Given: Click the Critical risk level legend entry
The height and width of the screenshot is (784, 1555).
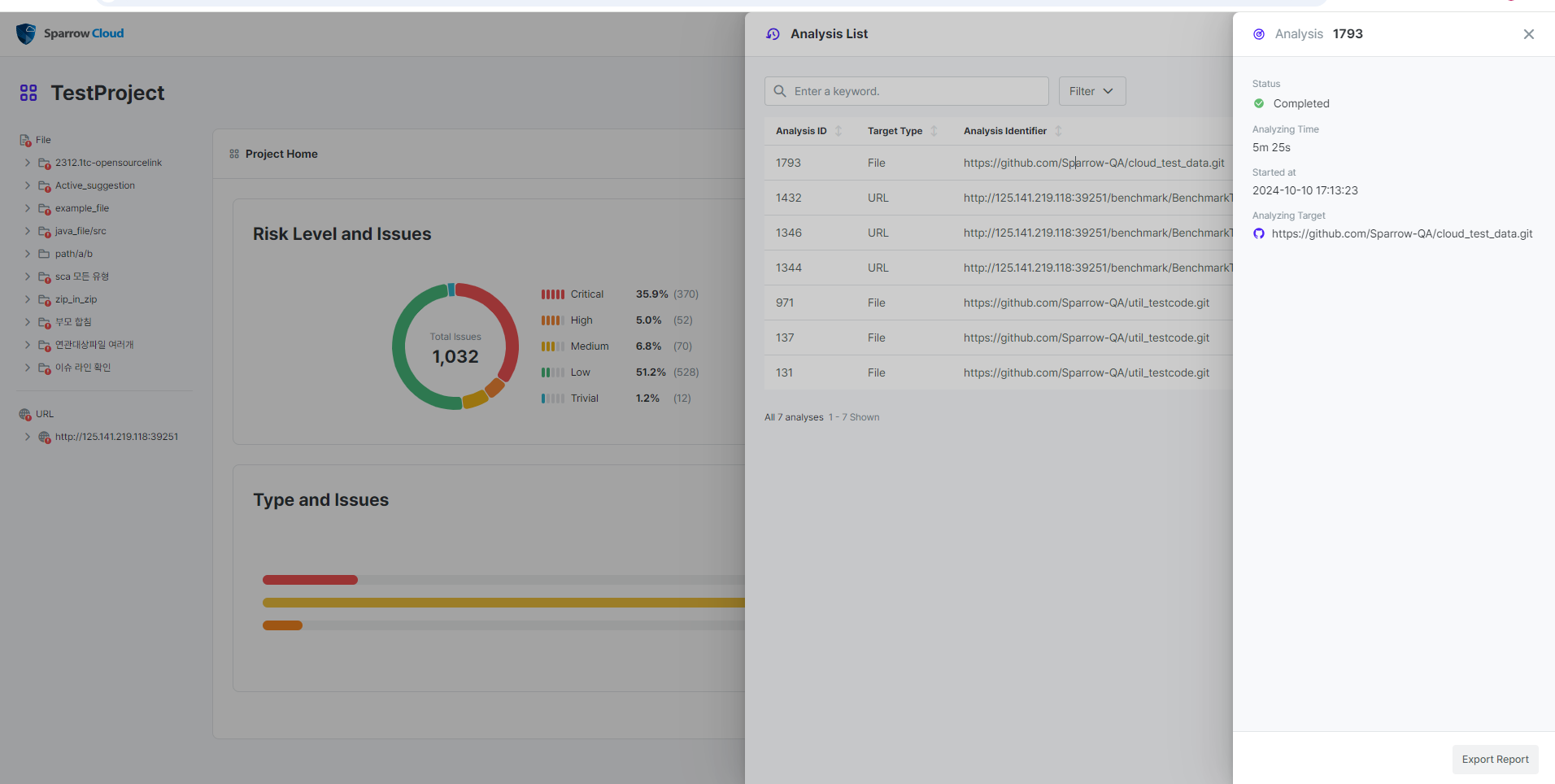Looking at the screenshot, I should point(620,294).
